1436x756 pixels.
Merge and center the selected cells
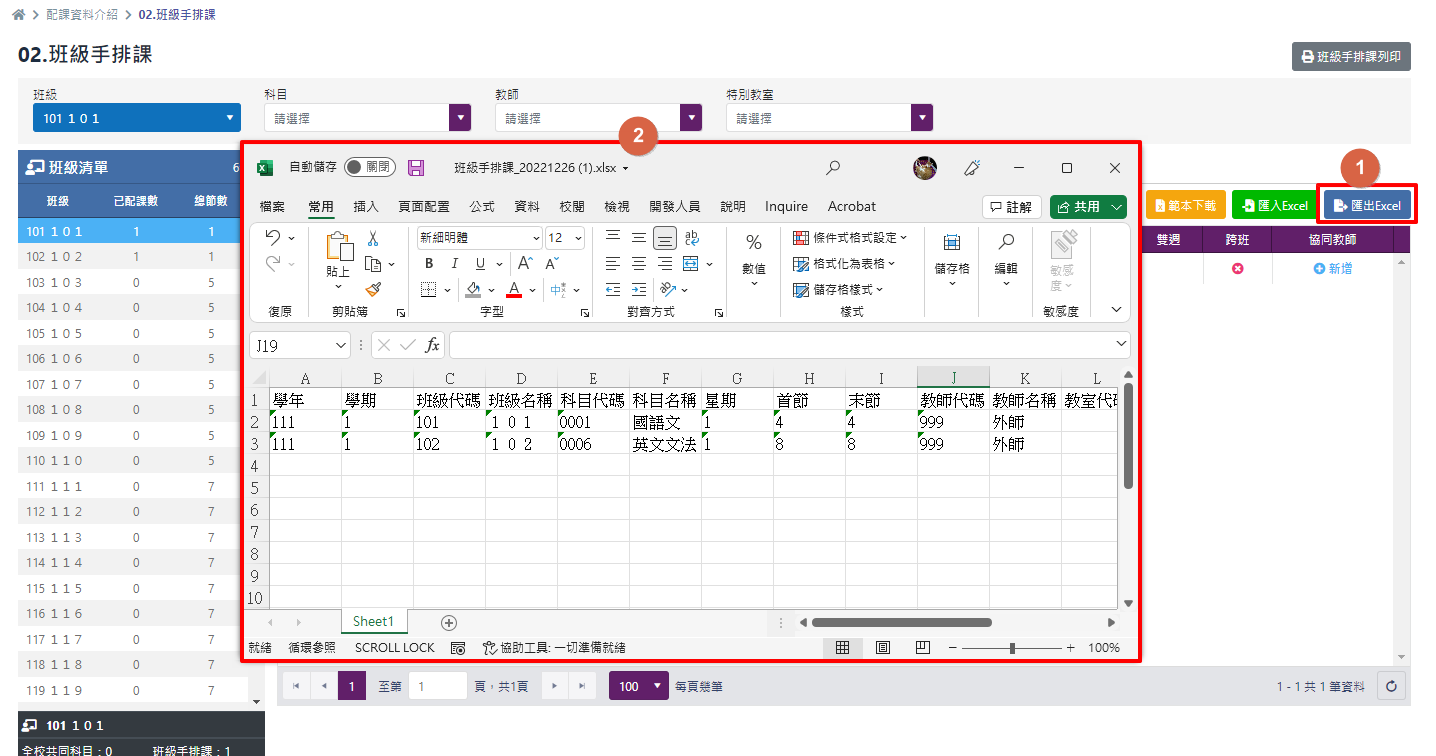[x=690, y=264]
